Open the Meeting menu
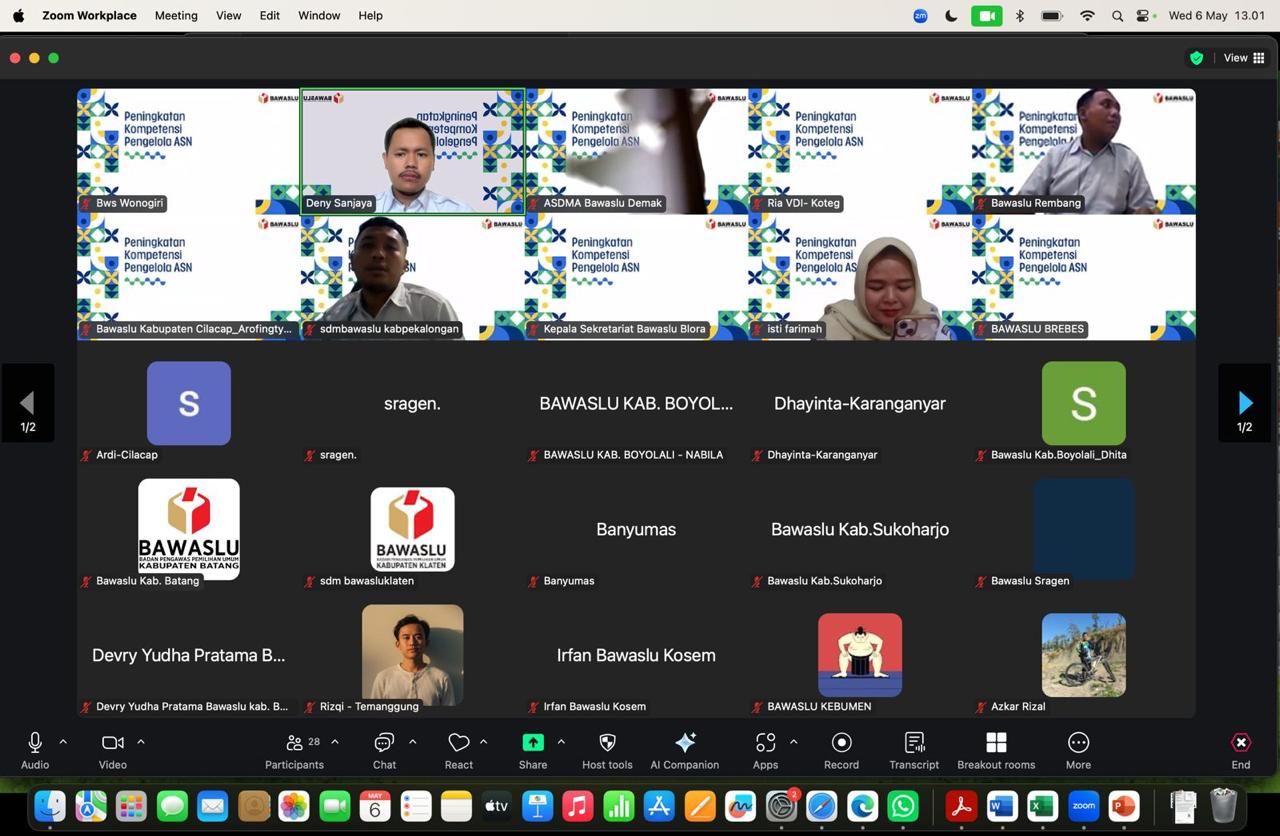 tap(176, 16)
